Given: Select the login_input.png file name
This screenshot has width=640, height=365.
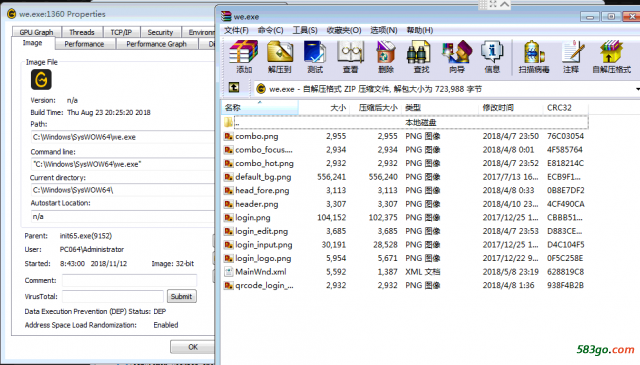Looking at the screenshot, I should [x=264, y=245].
